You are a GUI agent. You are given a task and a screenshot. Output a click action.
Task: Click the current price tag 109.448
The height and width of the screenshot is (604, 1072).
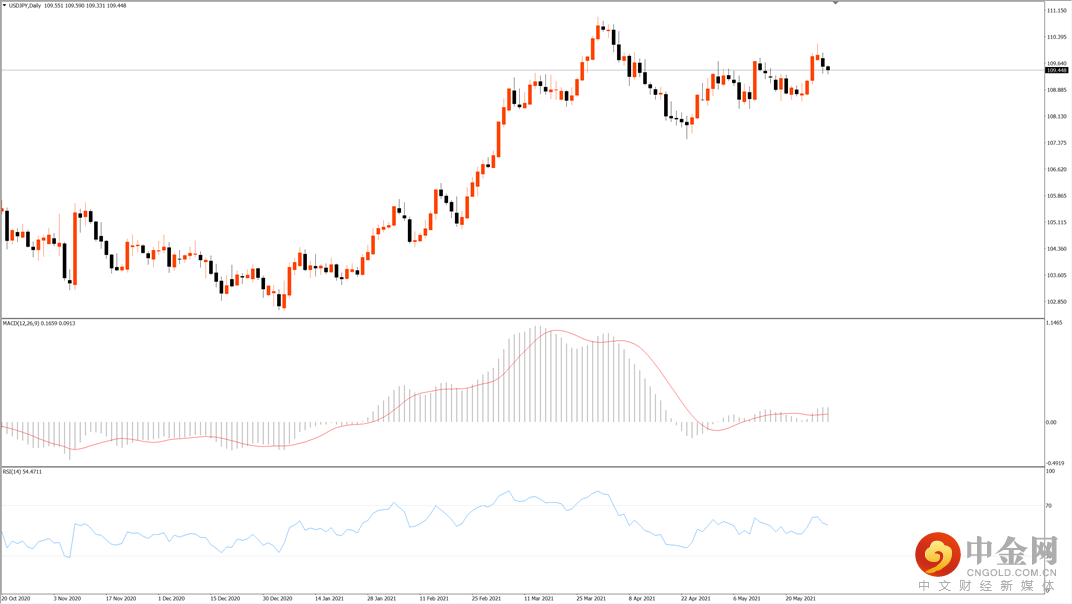tap(1057, 70)
